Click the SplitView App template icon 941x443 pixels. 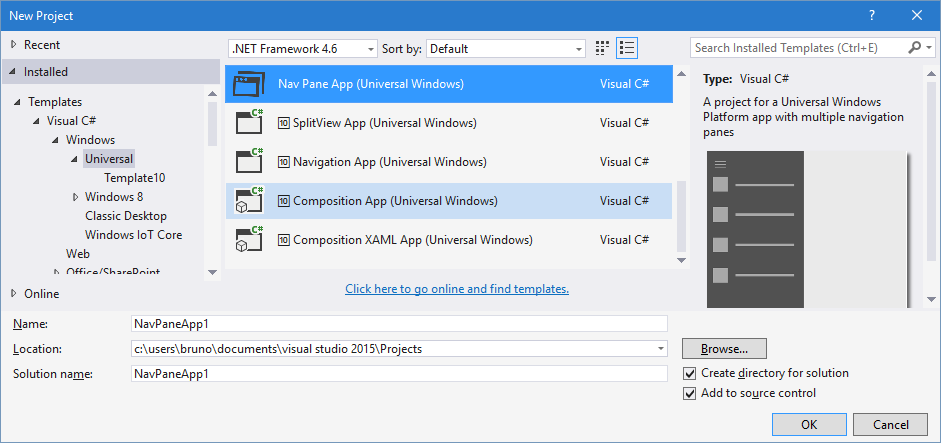248,123
